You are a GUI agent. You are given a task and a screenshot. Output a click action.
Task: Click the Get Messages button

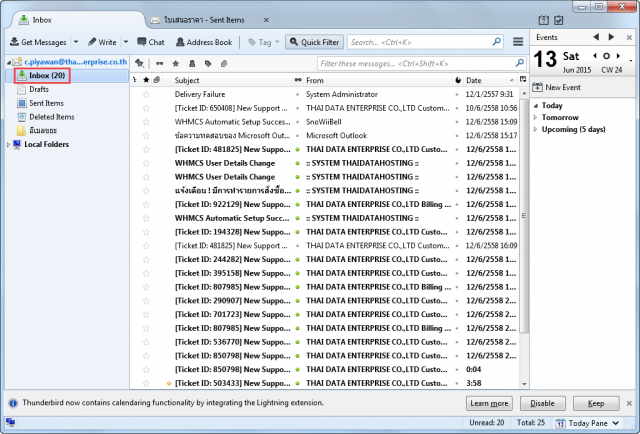click(38, 42)
